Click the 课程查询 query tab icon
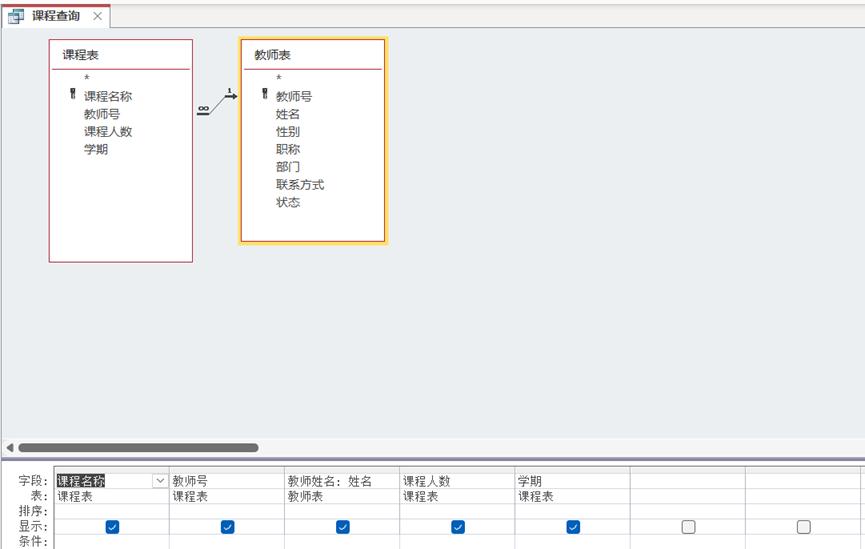The width and height of the screenshot is (865, 549). [15, 16]
